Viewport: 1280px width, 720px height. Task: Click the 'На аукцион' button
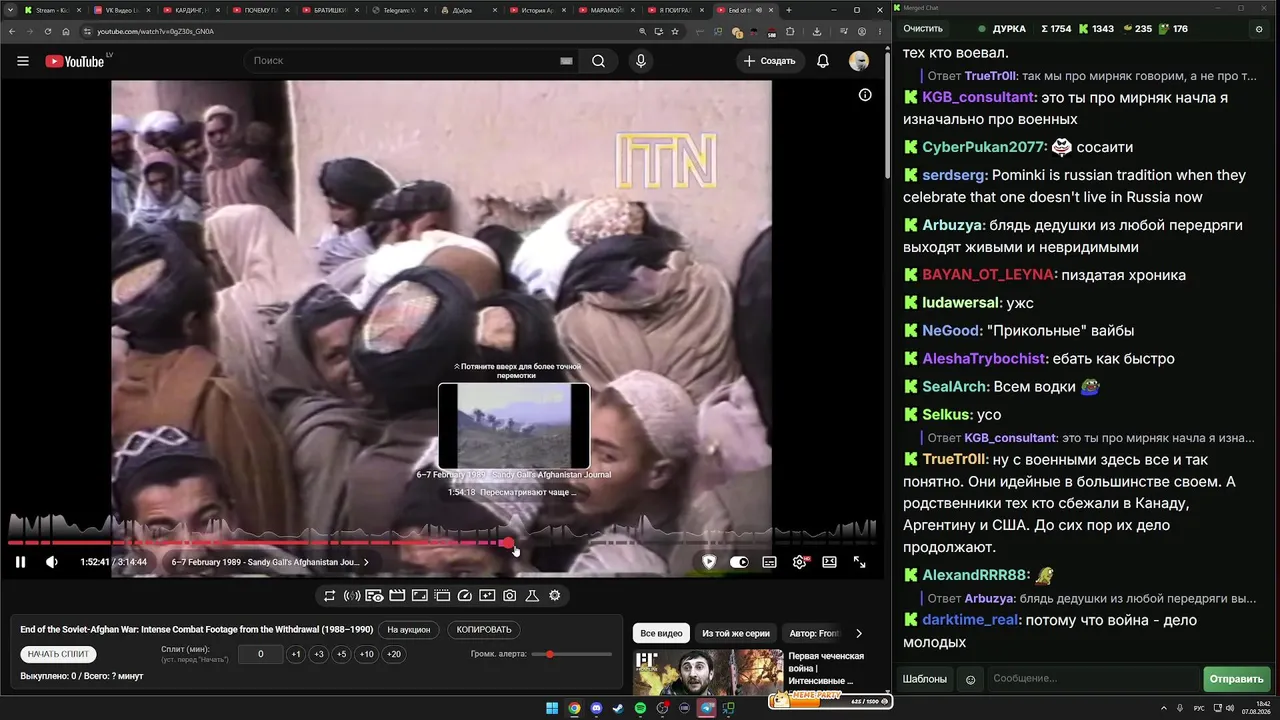pos(409,630)
